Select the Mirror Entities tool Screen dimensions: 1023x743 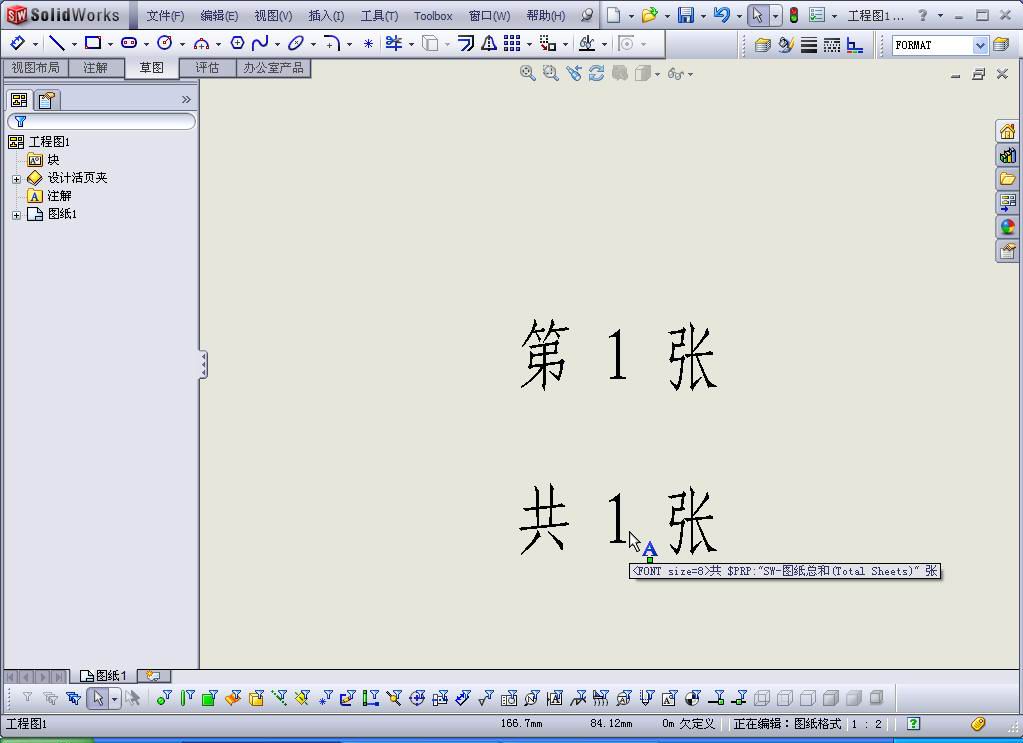pos(489,43)
